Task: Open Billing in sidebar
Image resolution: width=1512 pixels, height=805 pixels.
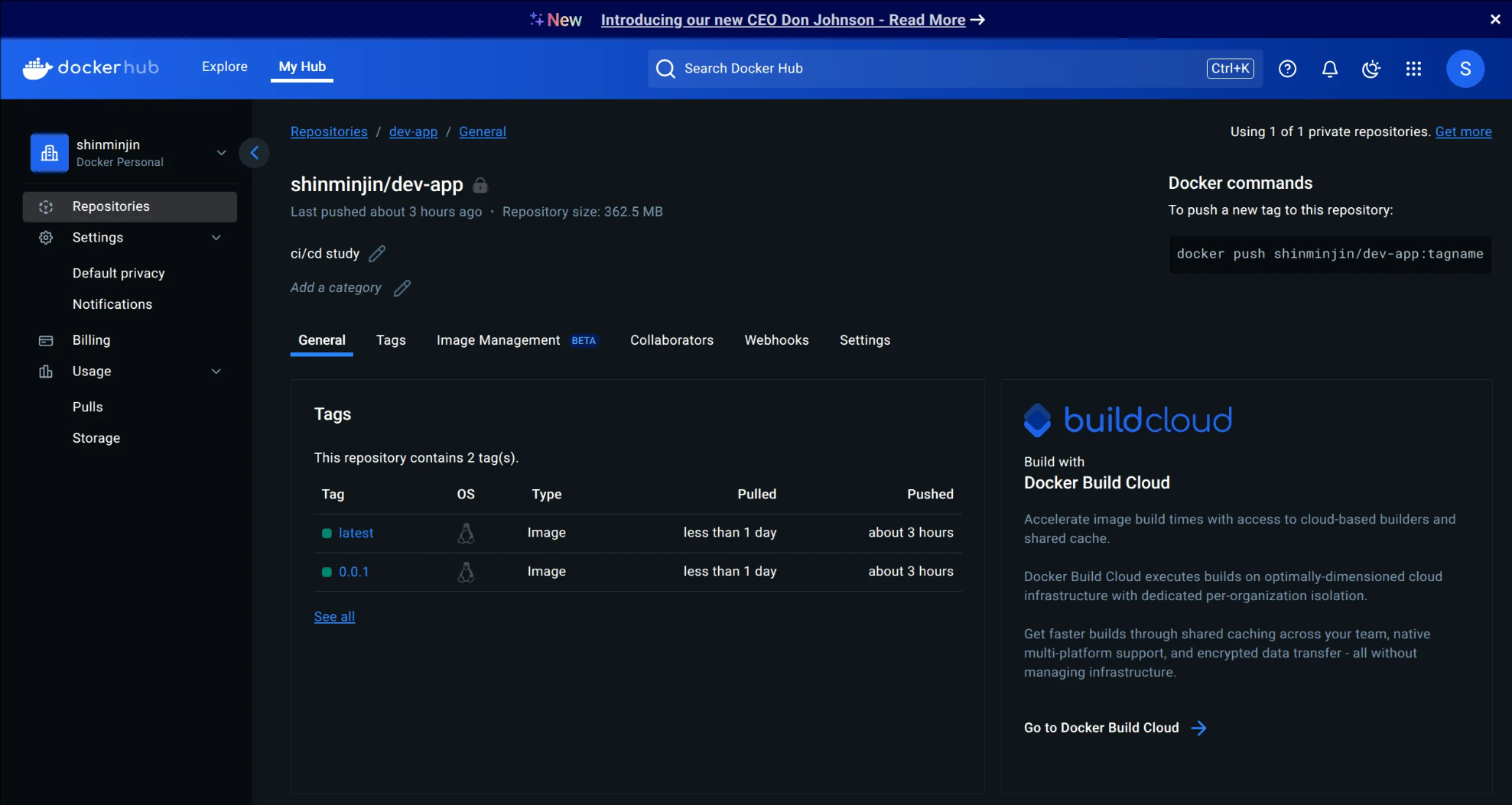Action: [91, 340]
